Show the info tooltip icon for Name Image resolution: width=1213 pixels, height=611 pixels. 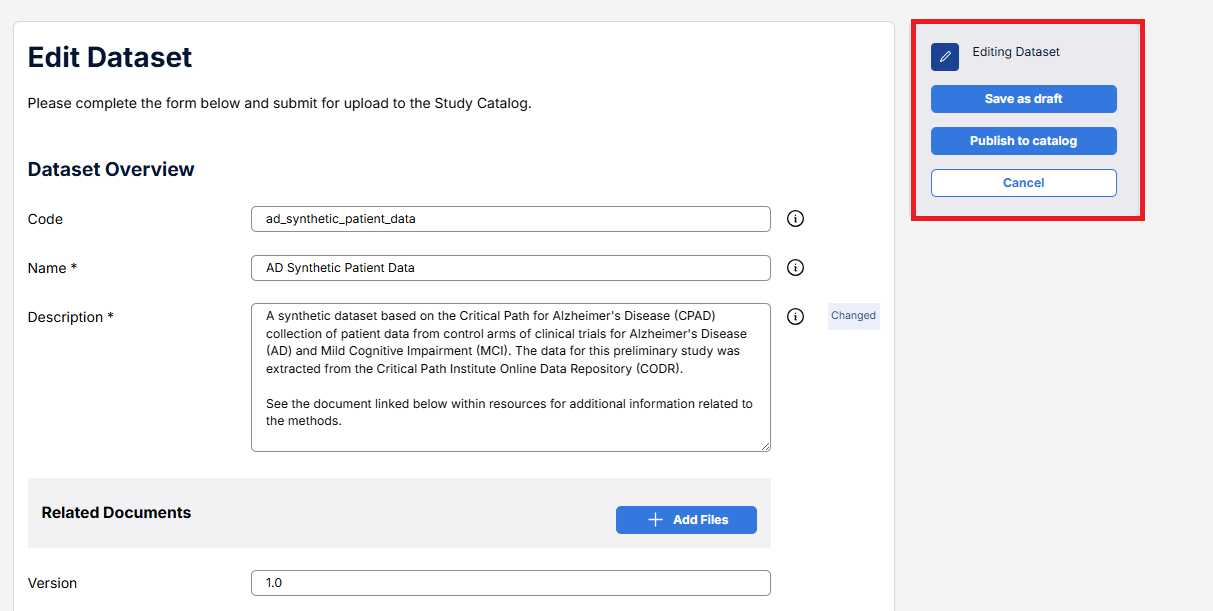(795, 268)
